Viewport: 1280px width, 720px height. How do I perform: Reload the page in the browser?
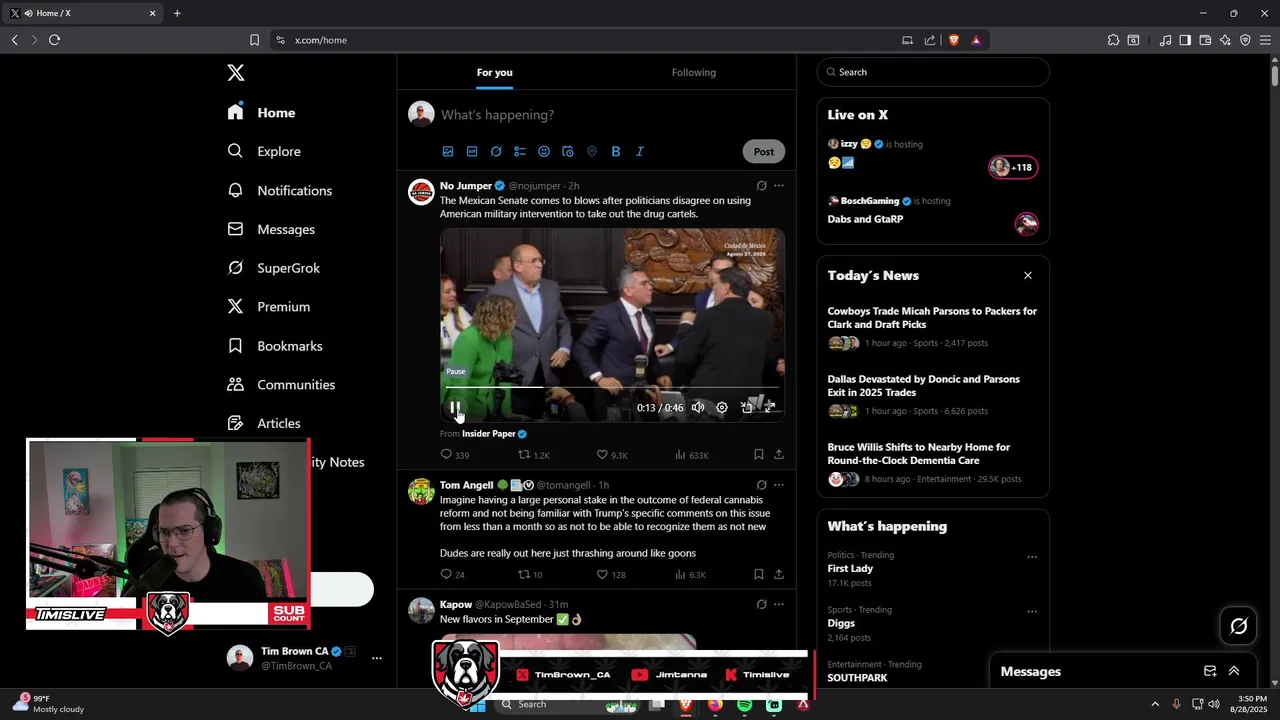(x=54, y=40)
